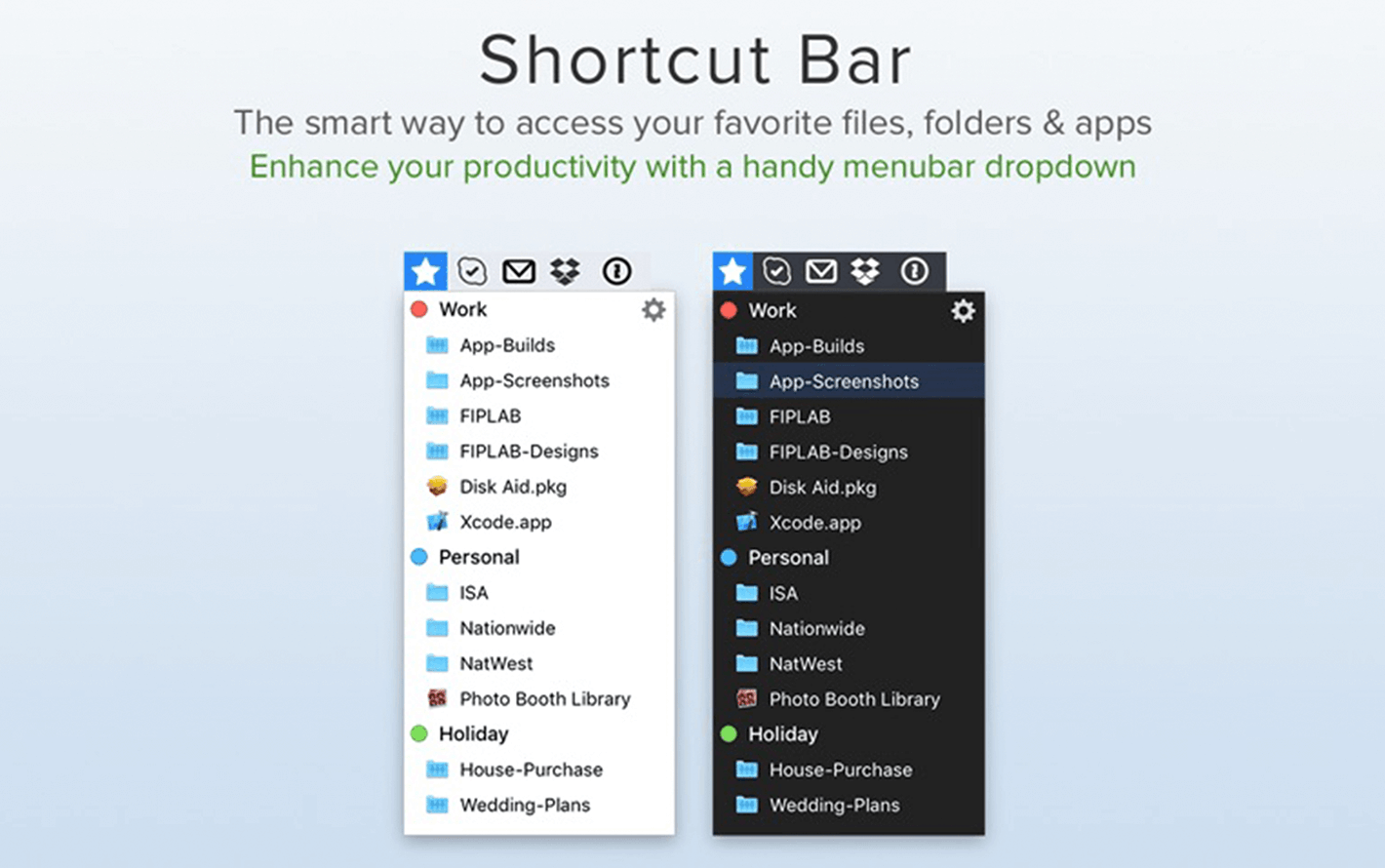
Task: Click Photo Booth Library icon in light dropdown
Action: point(437,698)
